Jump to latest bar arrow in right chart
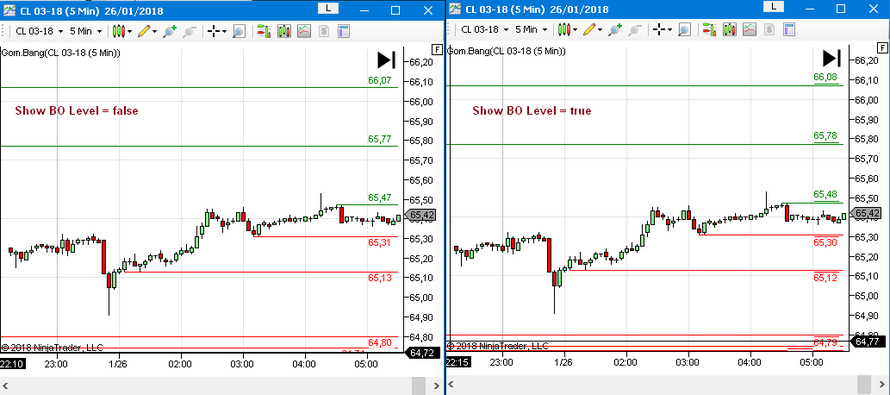This screenshot has height=395, width=890. [x=832, y=58]
